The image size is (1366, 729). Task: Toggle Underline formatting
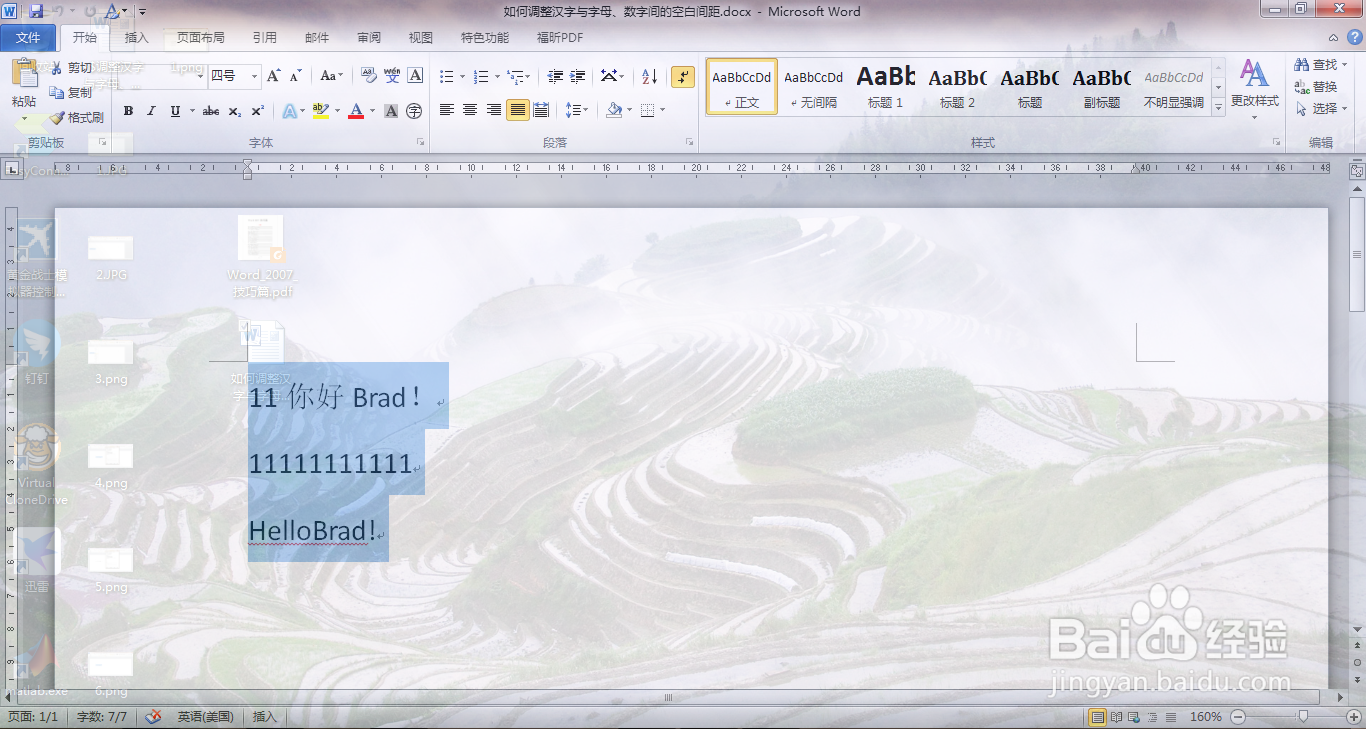pyautogui.click(x=176, y=111)
